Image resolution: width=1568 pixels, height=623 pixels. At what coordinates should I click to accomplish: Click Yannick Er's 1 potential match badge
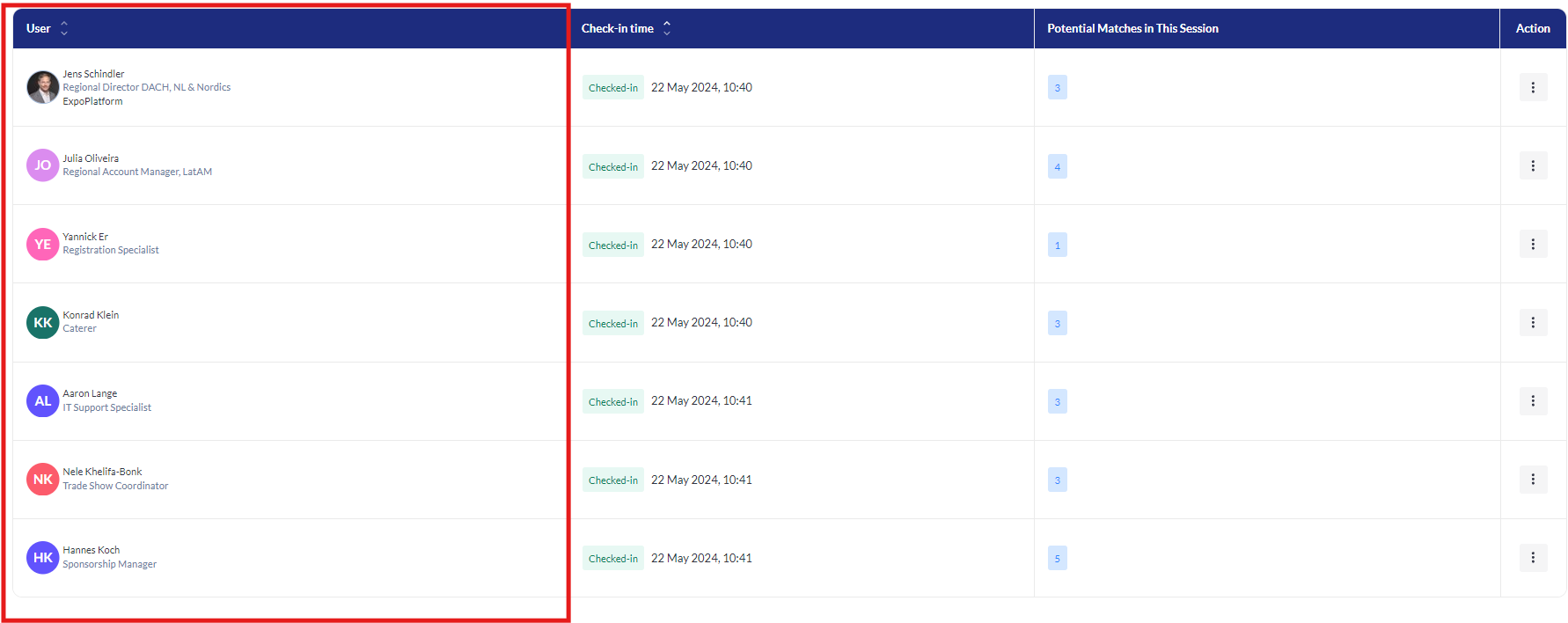click(x=1057, y=245)
